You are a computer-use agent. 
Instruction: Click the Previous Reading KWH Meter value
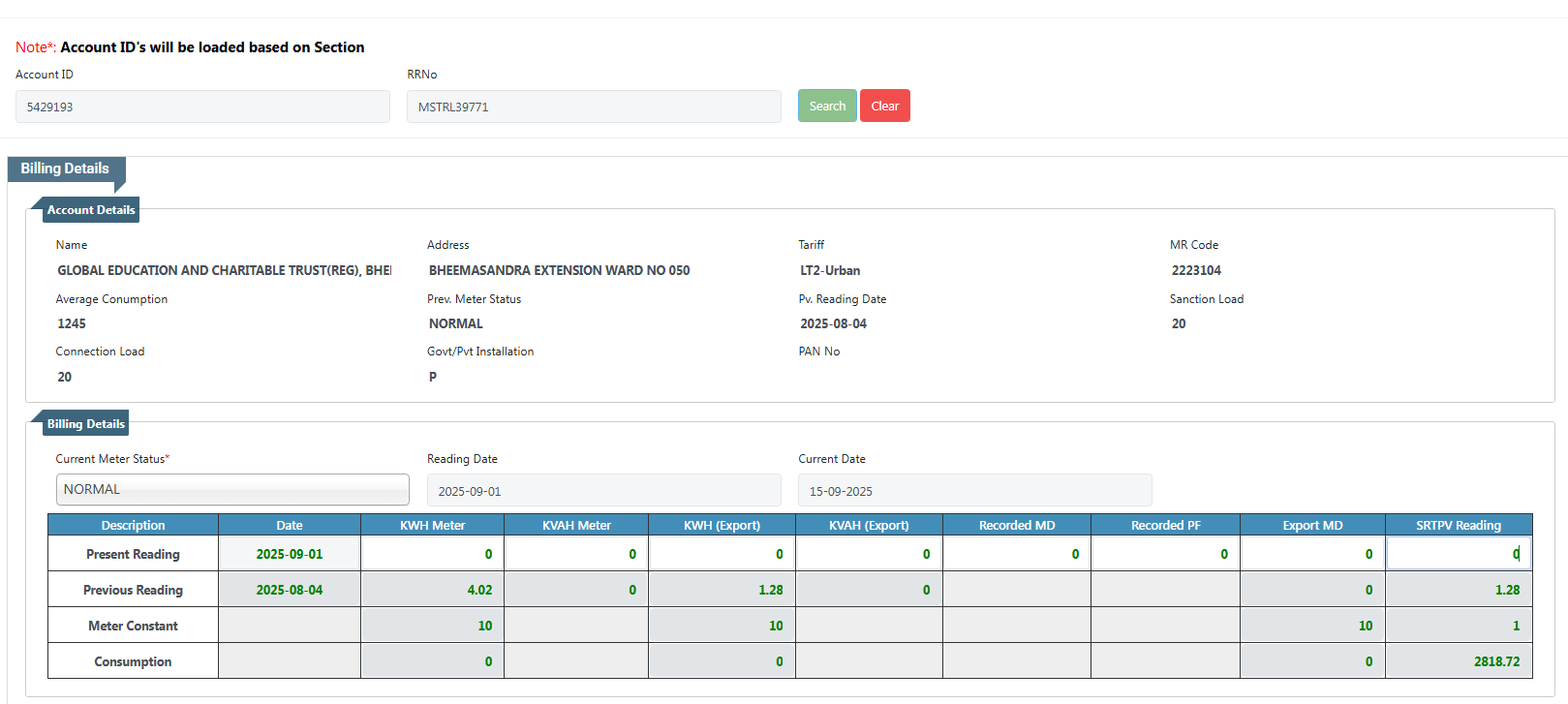432,590
